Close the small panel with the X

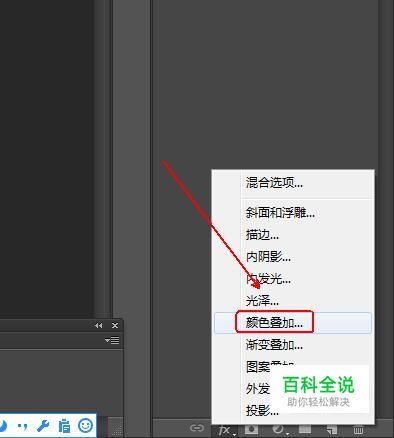(x=115, y=325)
